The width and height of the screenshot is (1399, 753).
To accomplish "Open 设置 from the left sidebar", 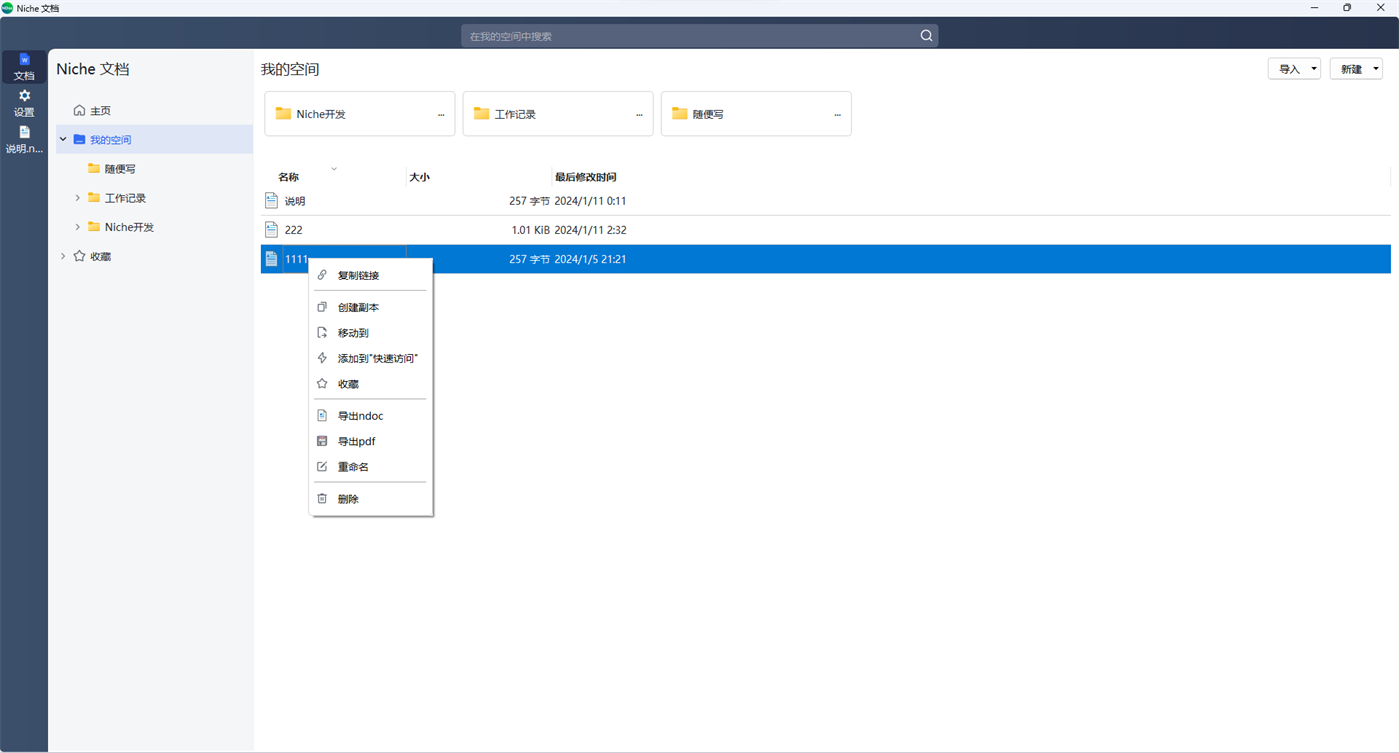I will tap(23, 103).
